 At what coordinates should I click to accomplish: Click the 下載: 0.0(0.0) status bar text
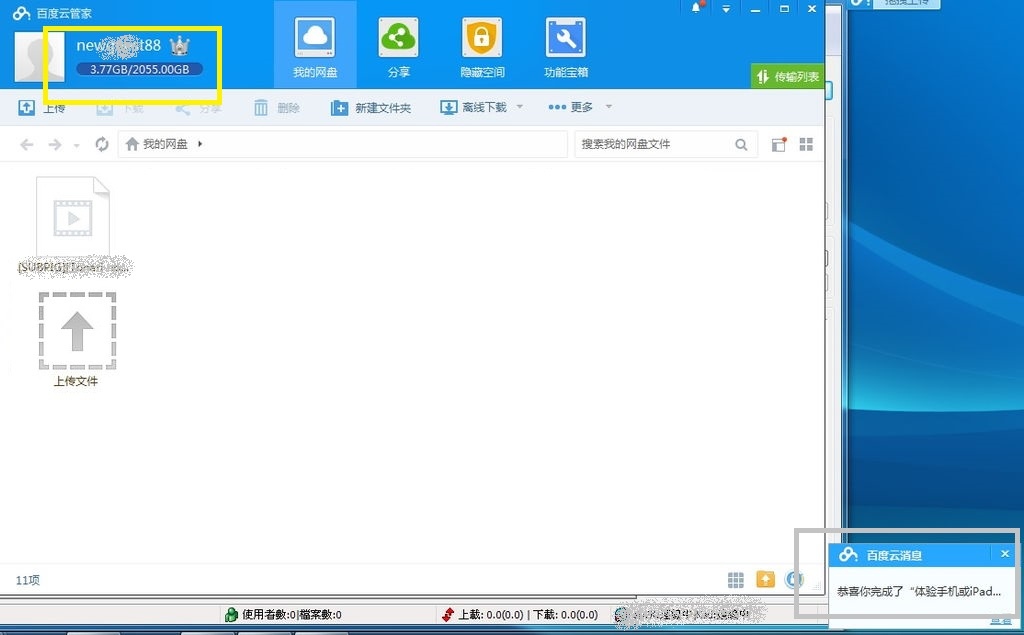click(x=566, y=614)
